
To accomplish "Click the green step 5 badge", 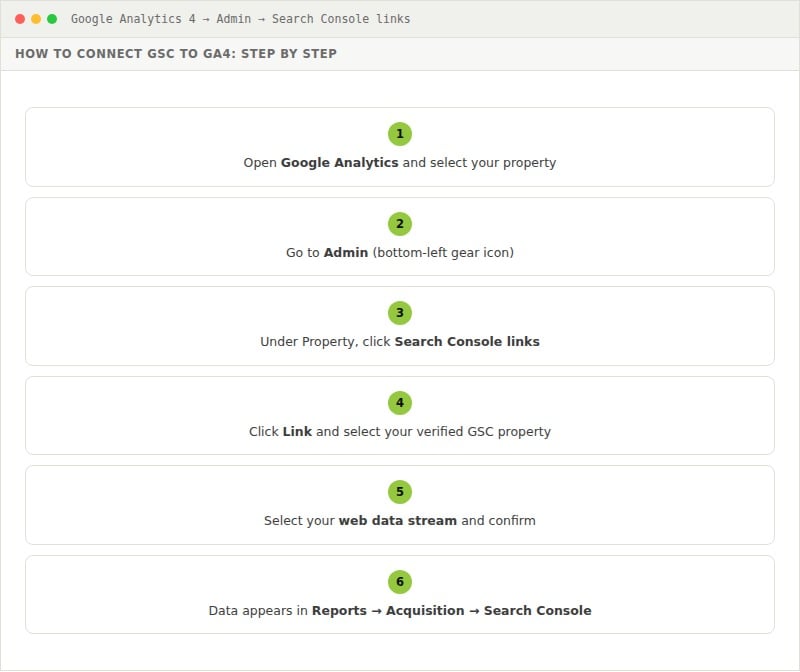I will click(x=399, y=492).
